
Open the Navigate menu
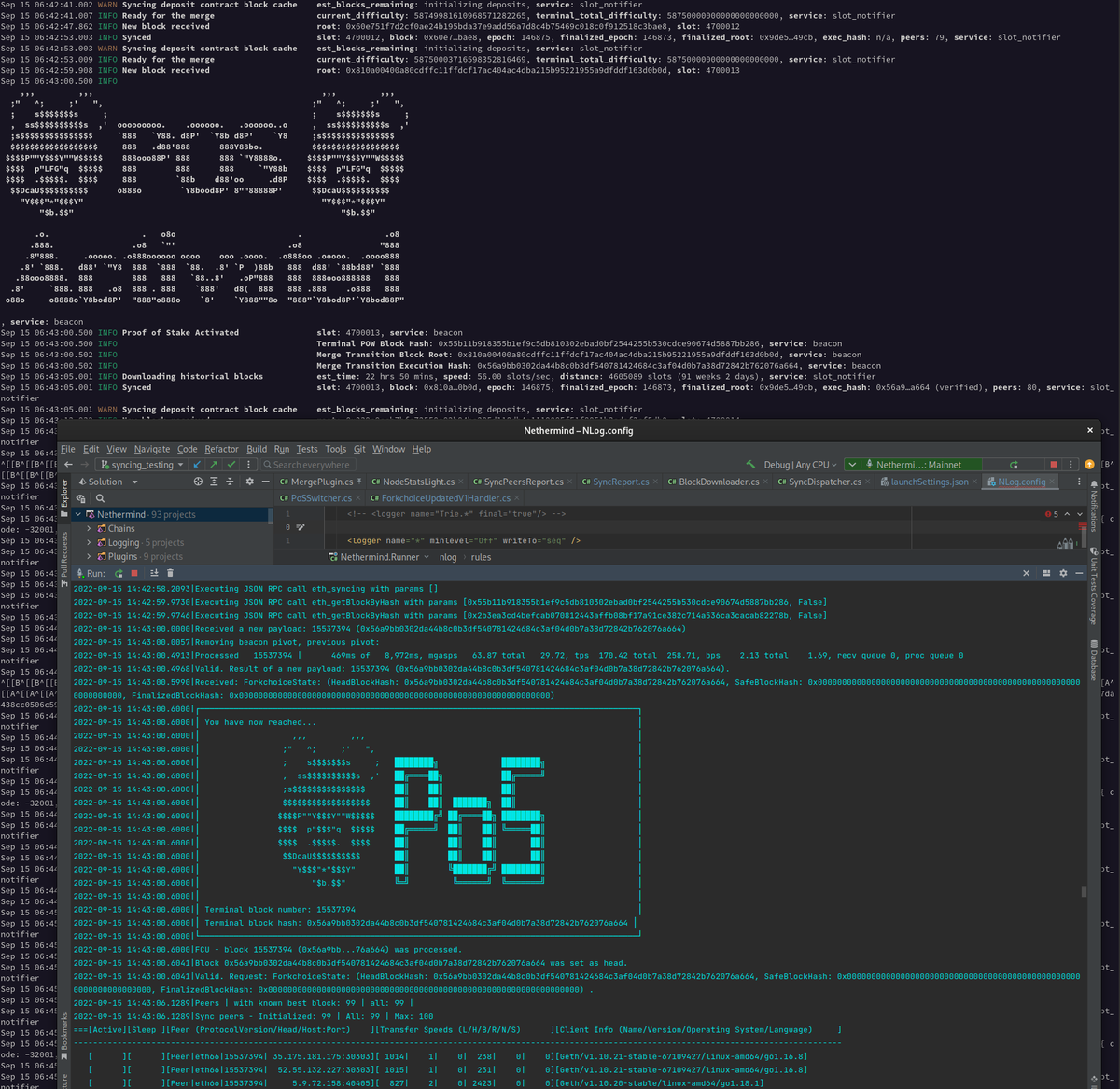(151, 449)
